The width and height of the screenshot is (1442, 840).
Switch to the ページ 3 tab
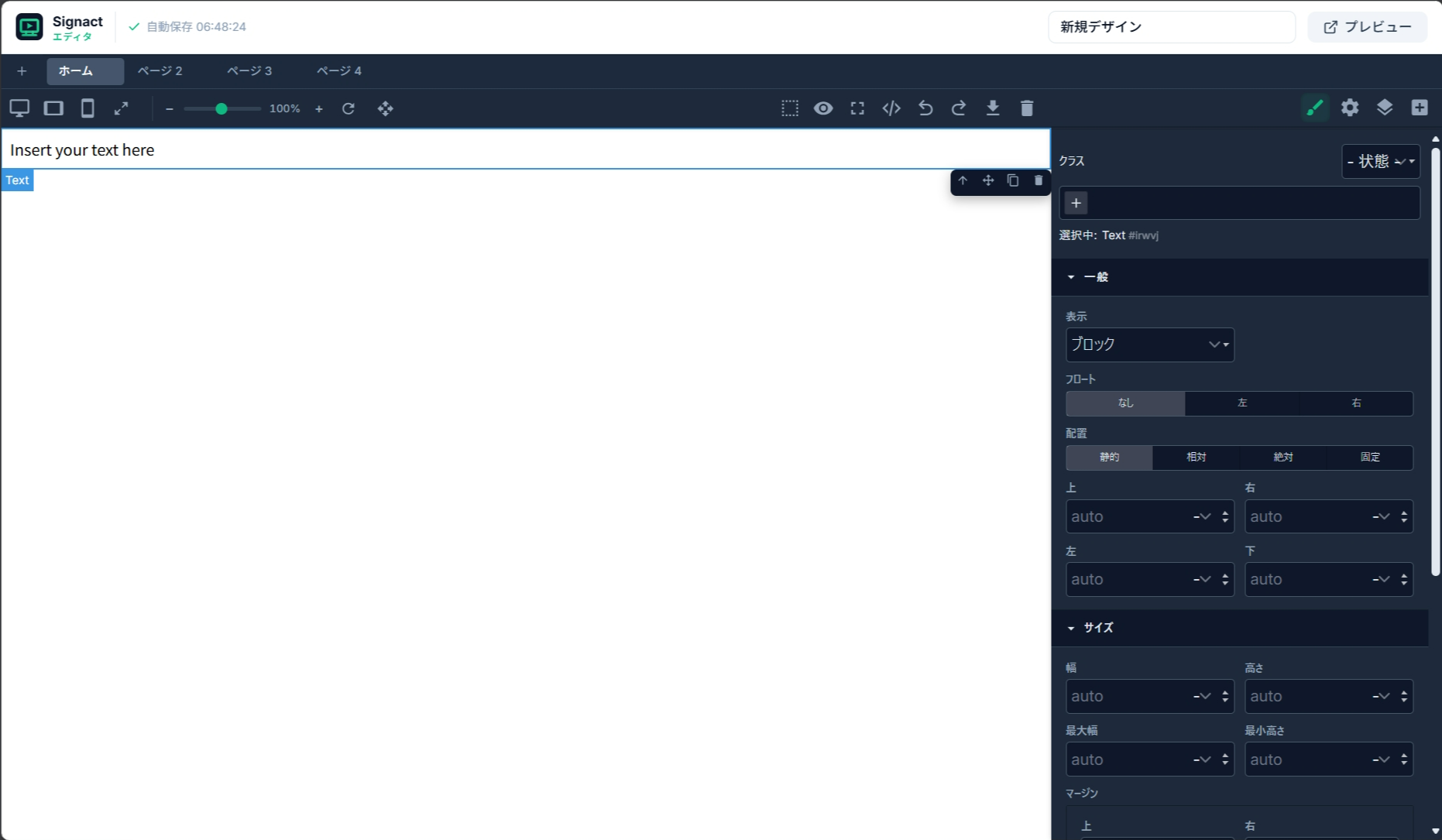pos(249,71)
